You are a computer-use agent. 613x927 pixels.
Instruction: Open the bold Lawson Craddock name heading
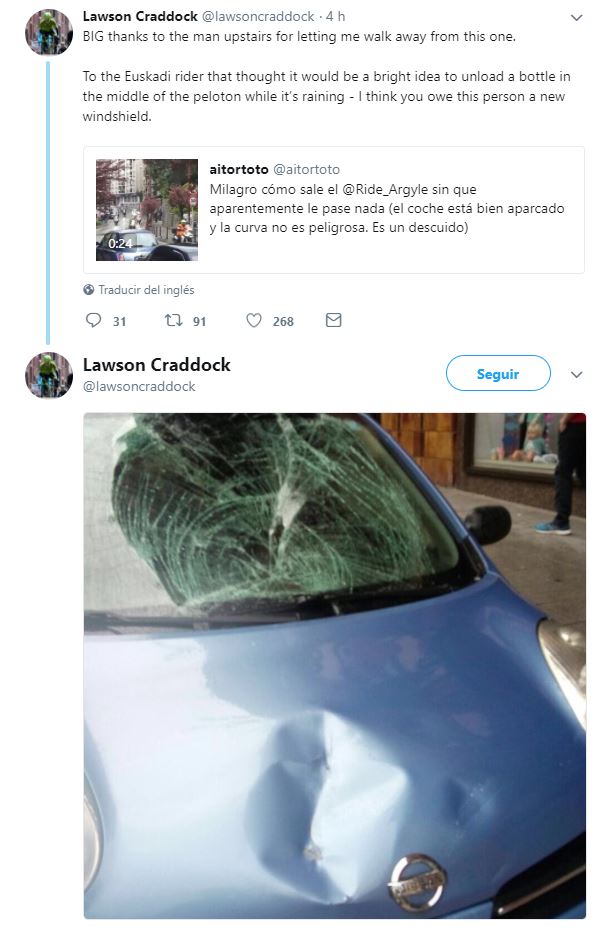157,365
